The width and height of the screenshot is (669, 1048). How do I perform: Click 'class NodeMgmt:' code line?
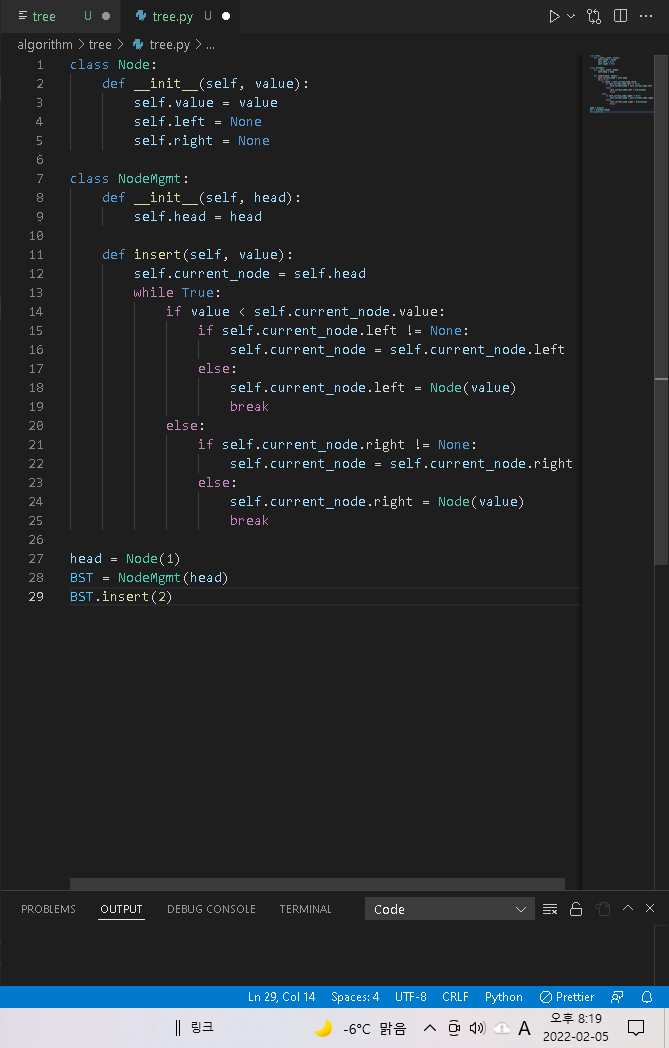pos(129,178)
